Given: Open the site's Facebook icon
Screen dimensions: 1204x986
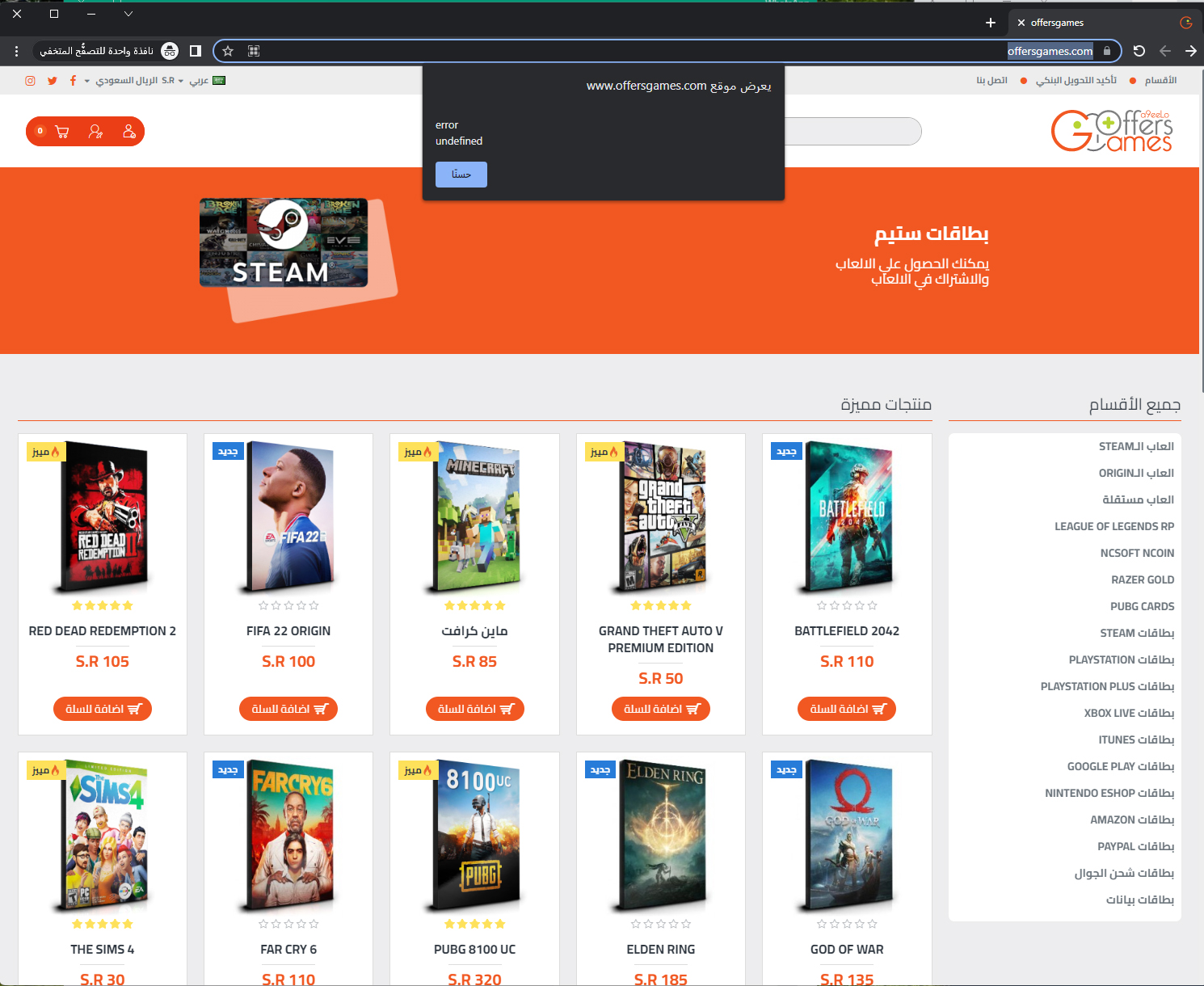Looking at the screenshot, I should click(73, 81).
